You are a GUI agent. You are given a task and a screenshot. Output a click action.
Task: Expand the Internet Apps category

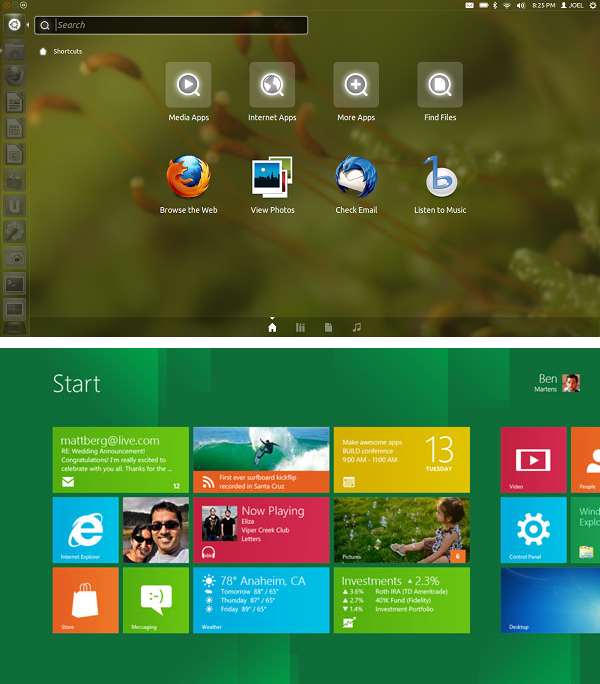point(272,85)
